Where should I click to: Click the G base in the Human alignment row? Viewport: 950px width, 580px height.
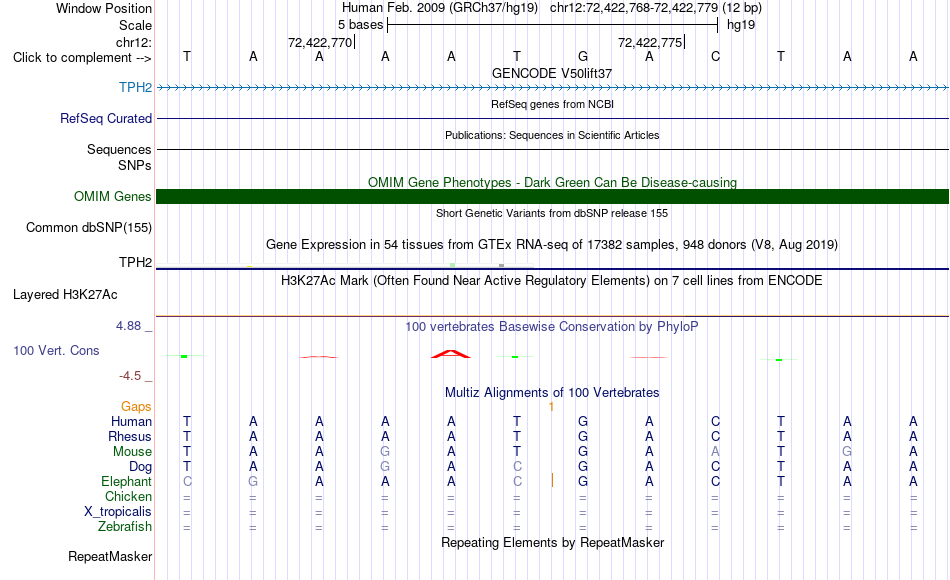click(583, 421)
